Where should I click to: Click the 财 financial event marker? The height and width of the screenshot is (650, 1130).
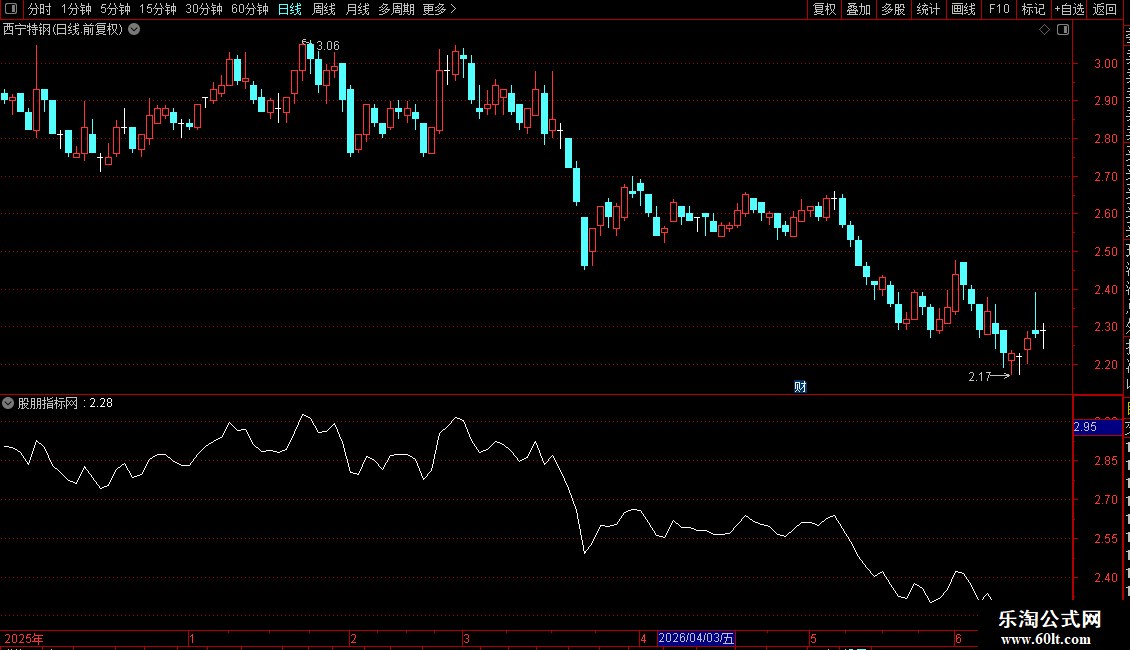tap(800, 387)
